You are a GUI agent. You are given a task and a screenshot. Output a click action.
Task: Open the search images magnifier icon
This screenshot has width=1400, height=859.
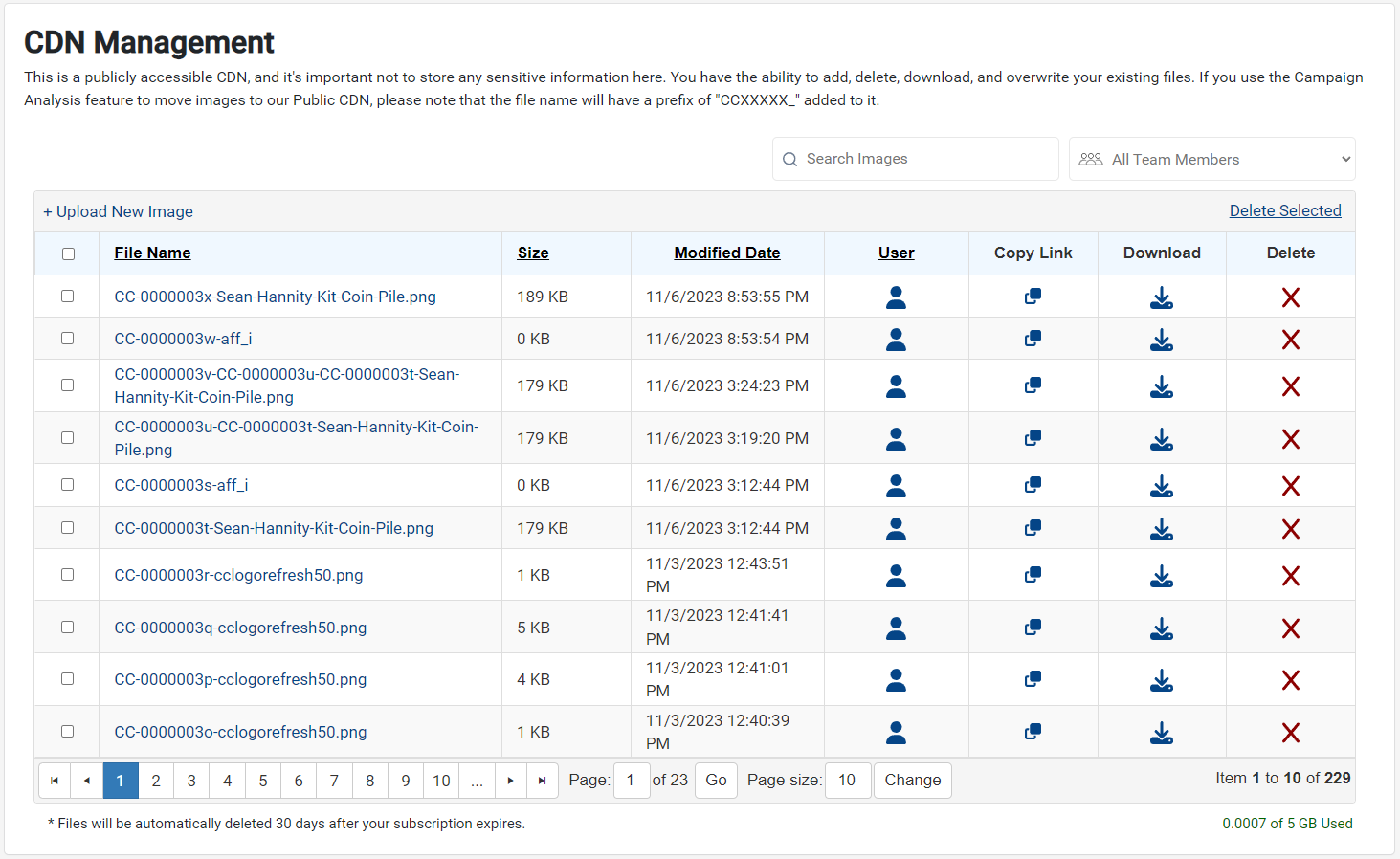pyautogui.click(x=789, y=158)
